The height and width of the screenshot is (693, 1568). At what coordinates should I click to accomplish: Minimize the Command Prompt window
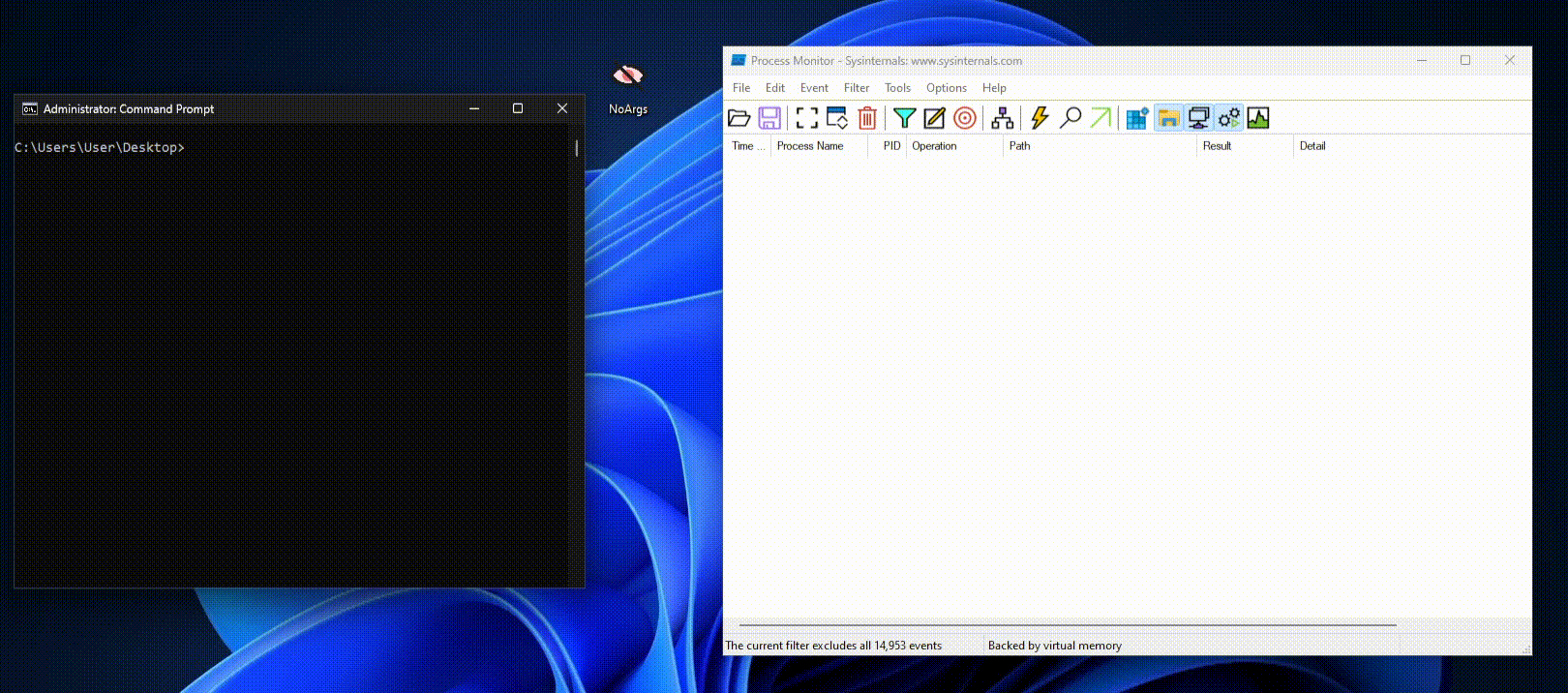pyautogui.click(x=474, y=108)
